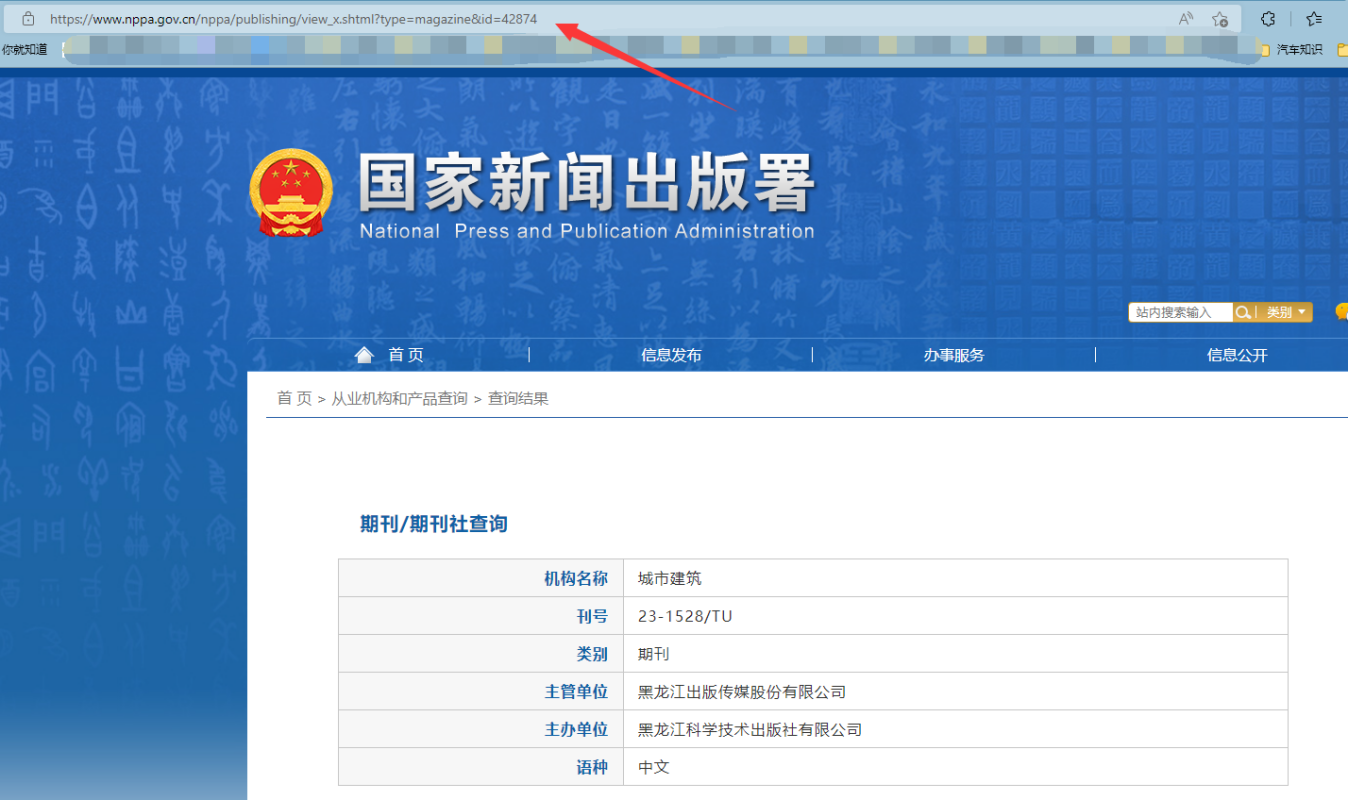Click the national emblem logo
1348x800 pixels.
coord(290,192)
